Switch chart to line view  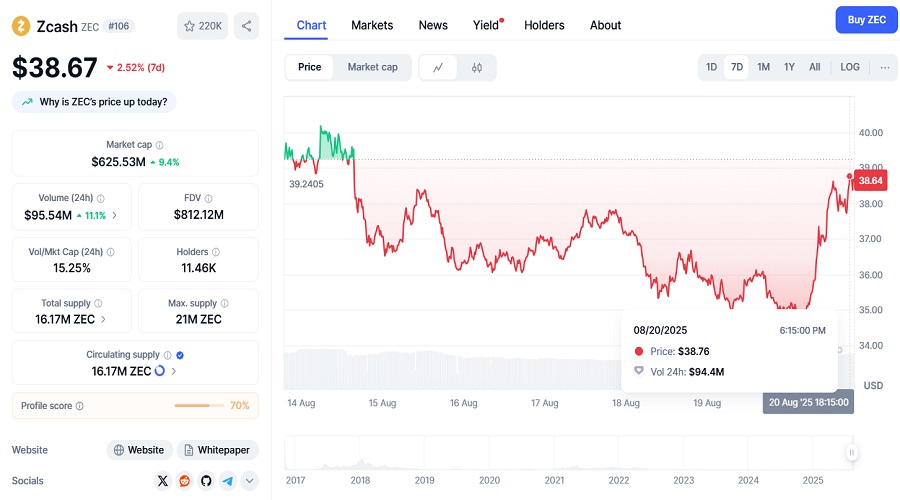point(438,68)
